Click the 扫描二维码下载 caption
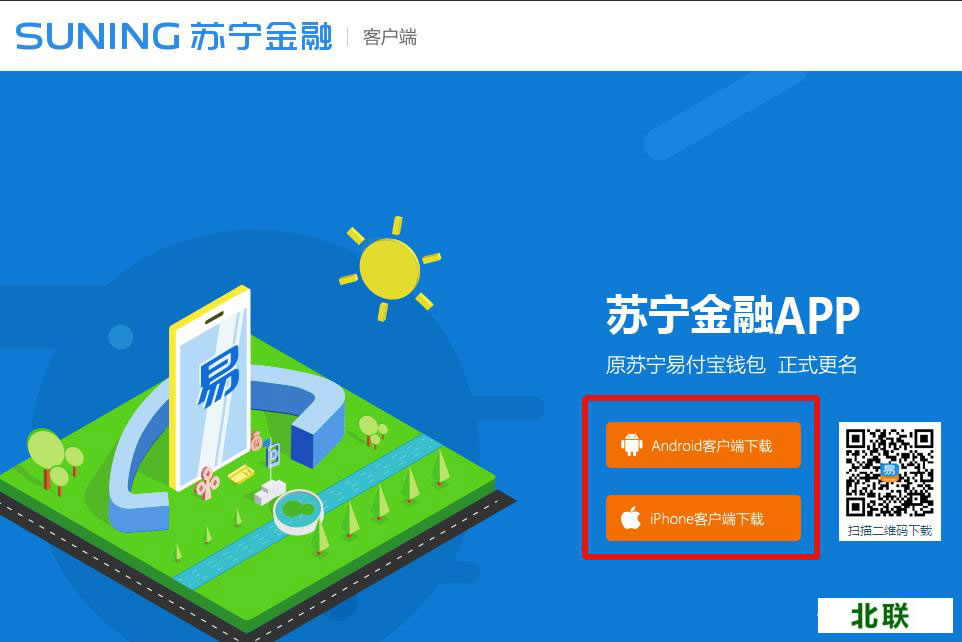Screen dimensions: 962x642 click(x=890, y=530)
